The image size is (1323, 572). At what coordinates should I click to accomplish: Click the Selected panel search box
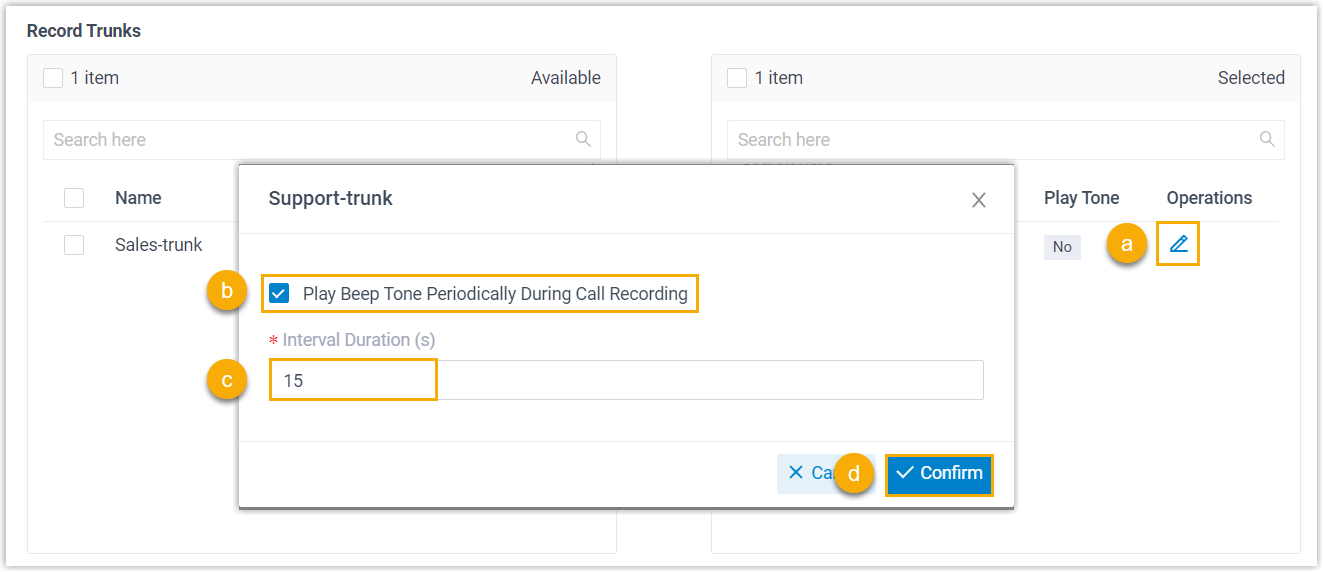994,140
